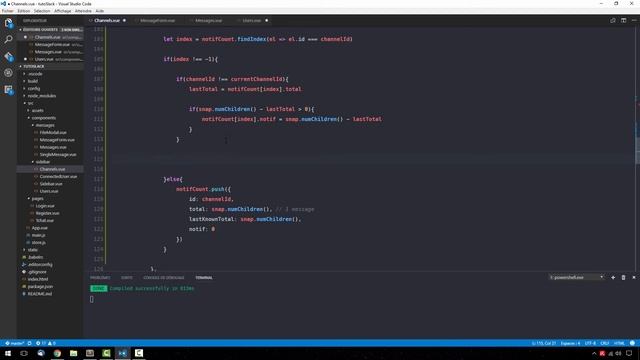Viewport: 640px width, 360px height.
Task: Collapse the pages folder
Action: (38, 199)
